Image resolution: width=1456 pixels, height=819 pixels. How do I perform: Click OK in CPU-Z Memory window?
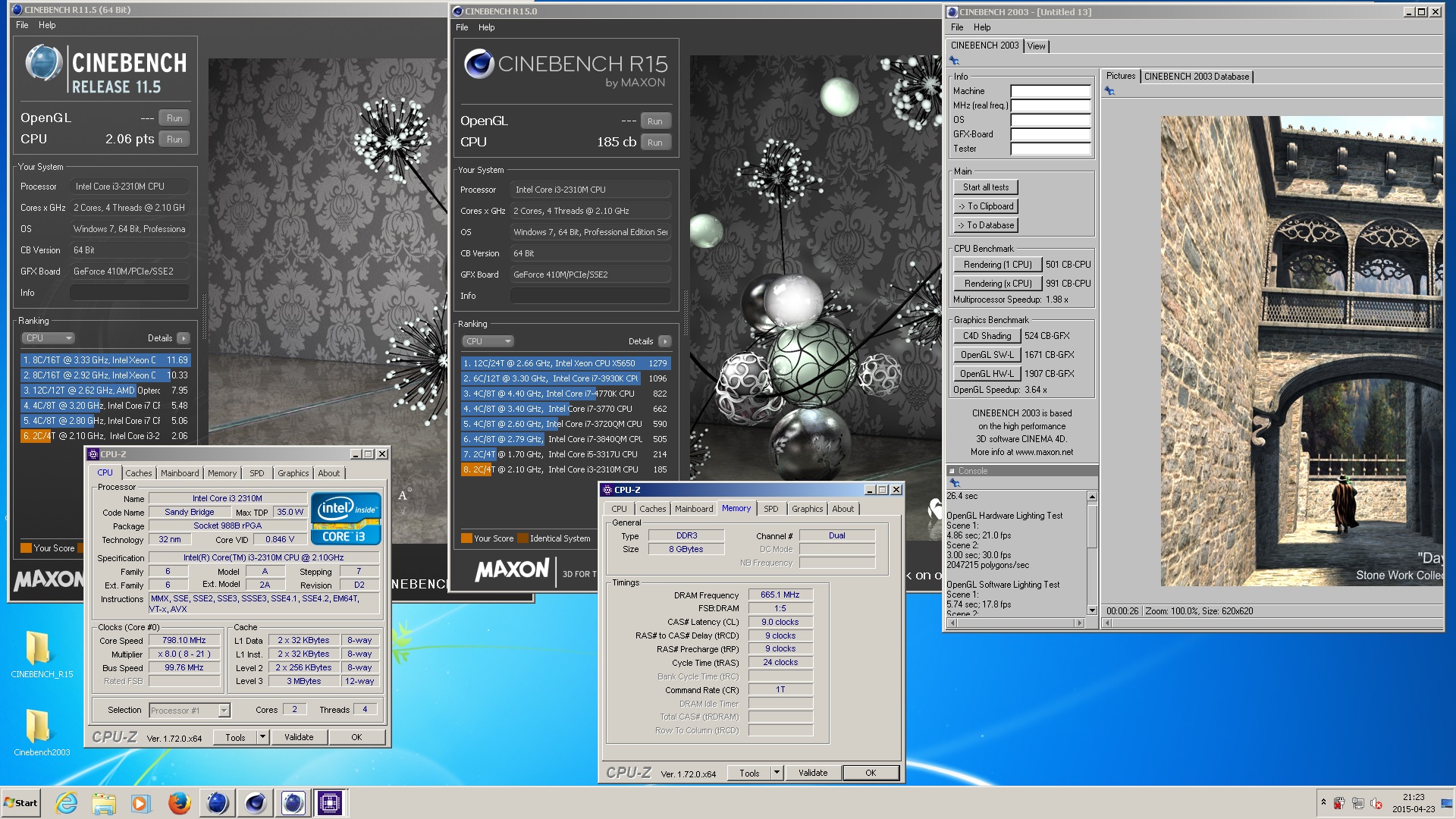(x=871, y=773)
